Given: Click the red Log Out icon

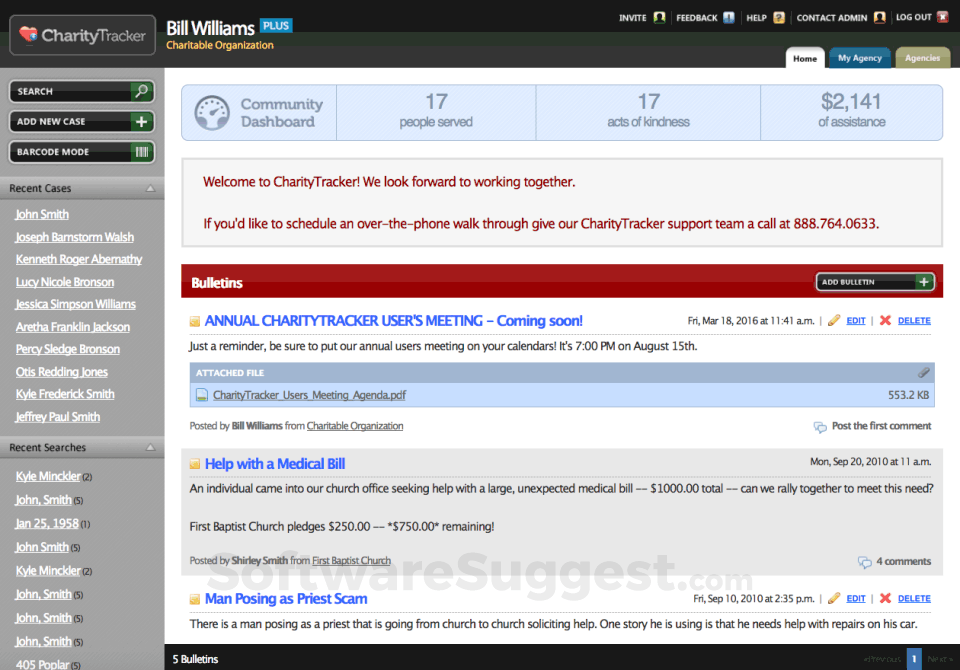Looking at the screenshot, I should coord(943,17).
